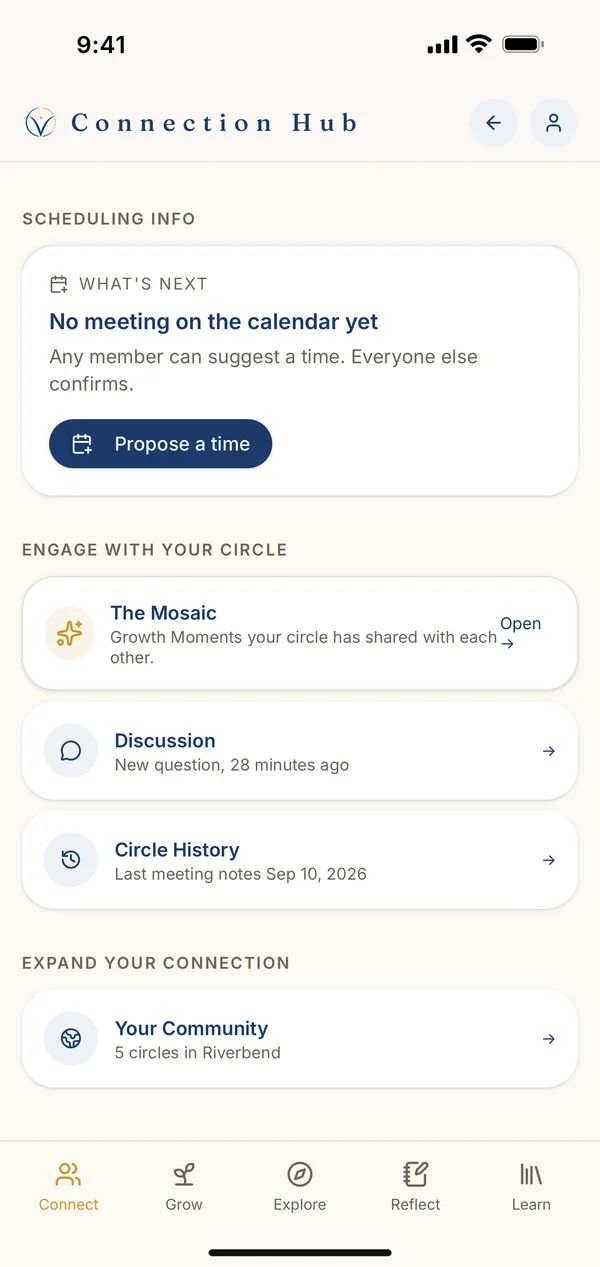
Task: Tap the Circle History title text
Action: (177, 850)
